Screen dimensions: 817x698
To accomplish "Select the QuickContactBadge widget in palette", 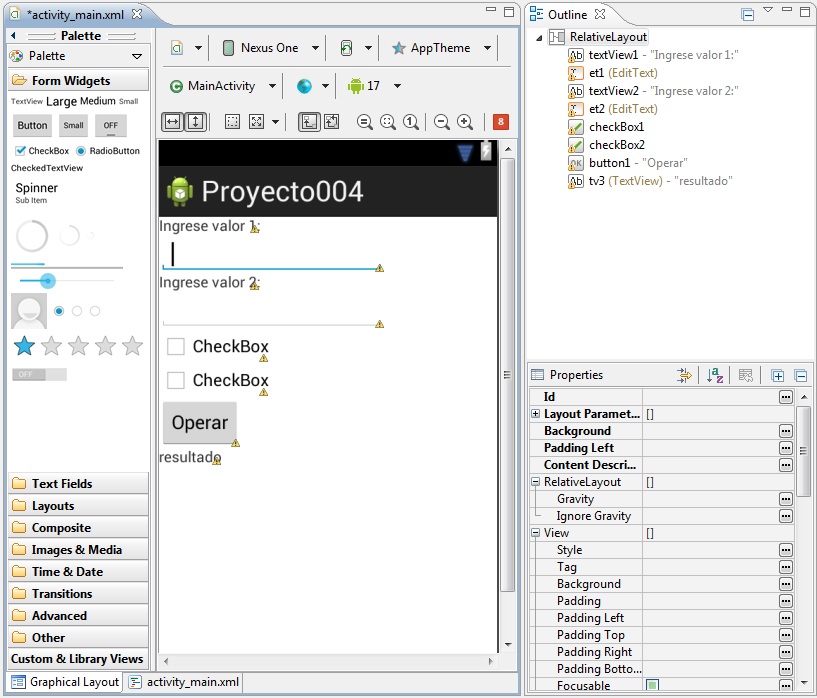I will coord(29,311).
